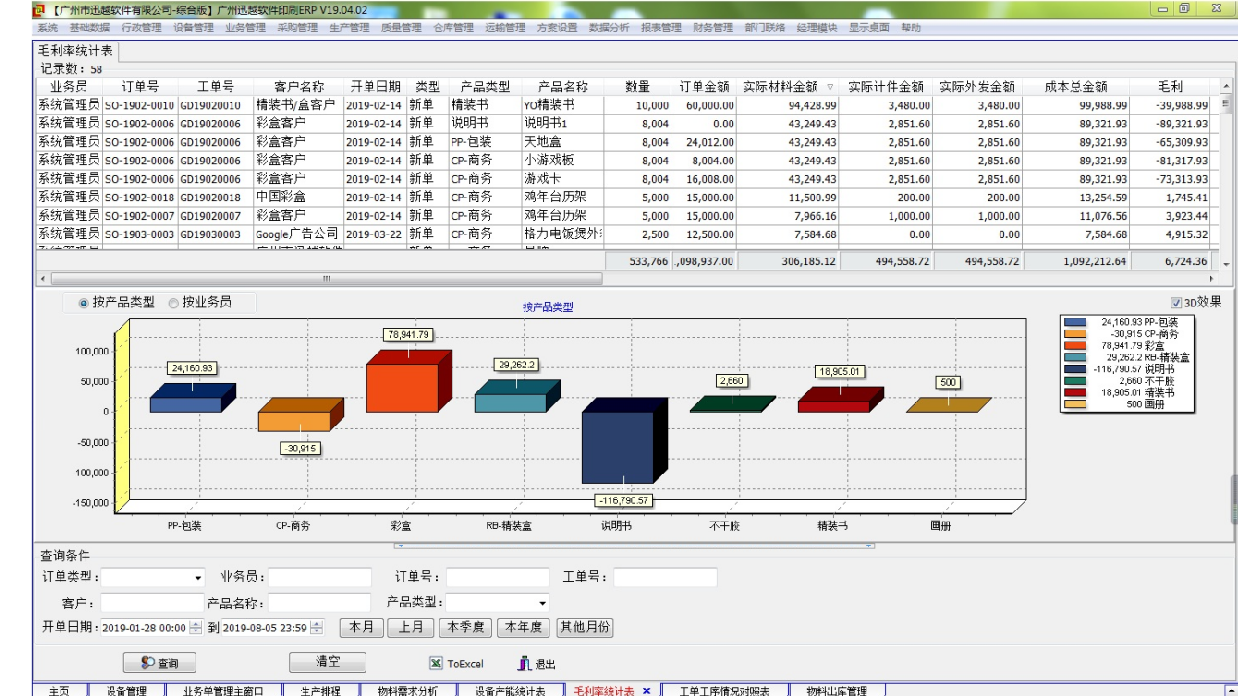Screen dimensions: 1239x697
Task: Click the 查询 search button icon
Action: pyautogui.click(x=148, y=663)
